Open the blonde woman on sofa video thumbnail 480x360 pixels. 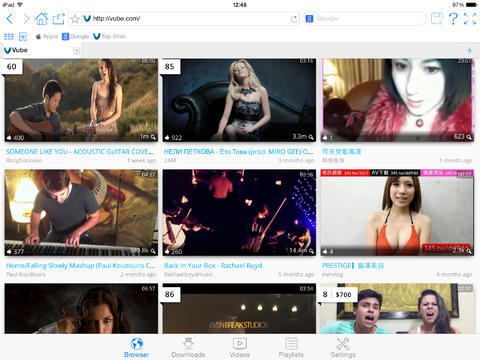pos(239,100)
